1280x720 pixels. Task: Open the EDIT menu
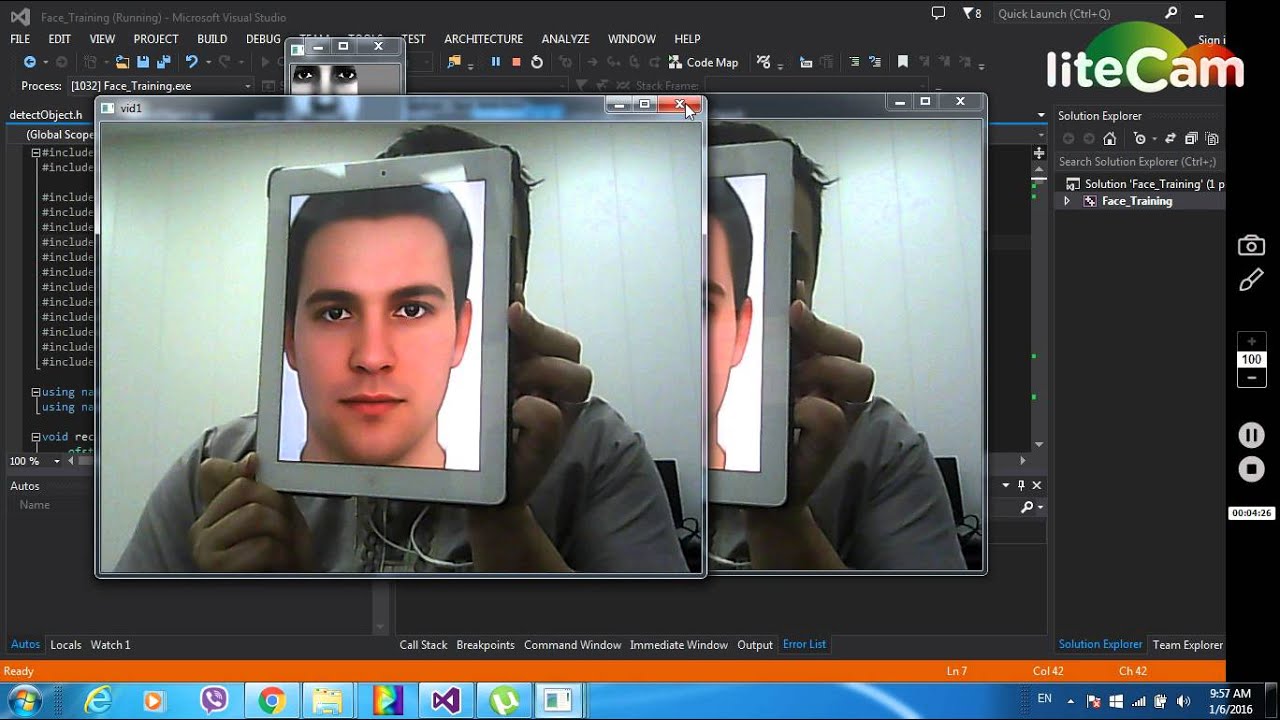pyautogui.click(x=60, y=39)
